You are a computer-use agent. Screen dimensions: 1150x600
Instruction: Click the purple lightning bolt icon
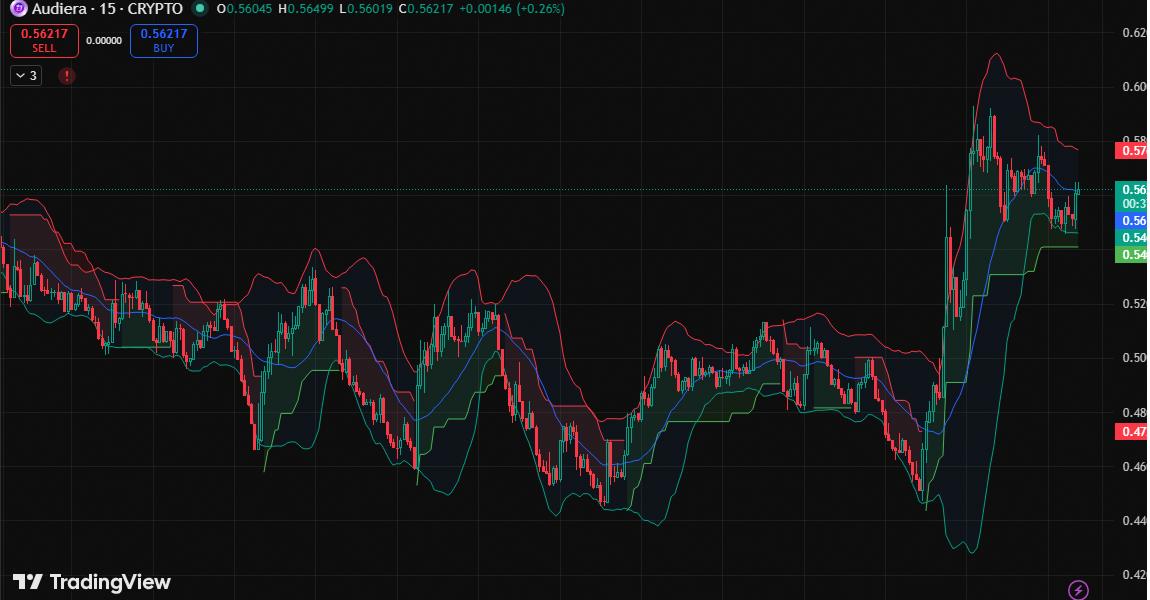(x=1078, y=589)
